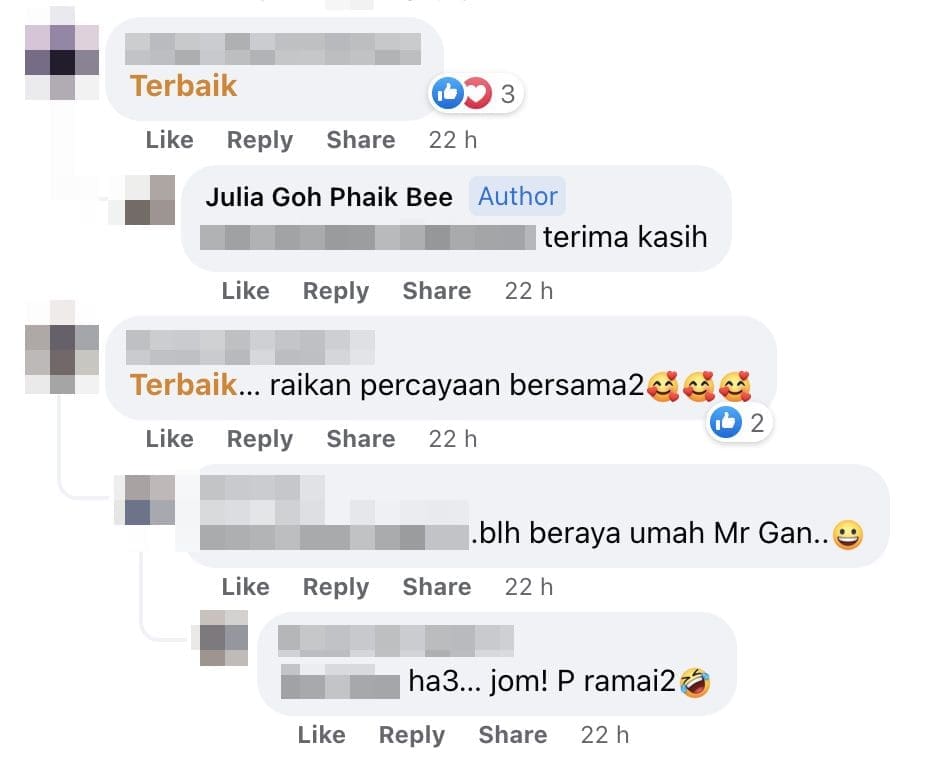
Task: Like the first Terbaik comment
Action: click(170, 140)
